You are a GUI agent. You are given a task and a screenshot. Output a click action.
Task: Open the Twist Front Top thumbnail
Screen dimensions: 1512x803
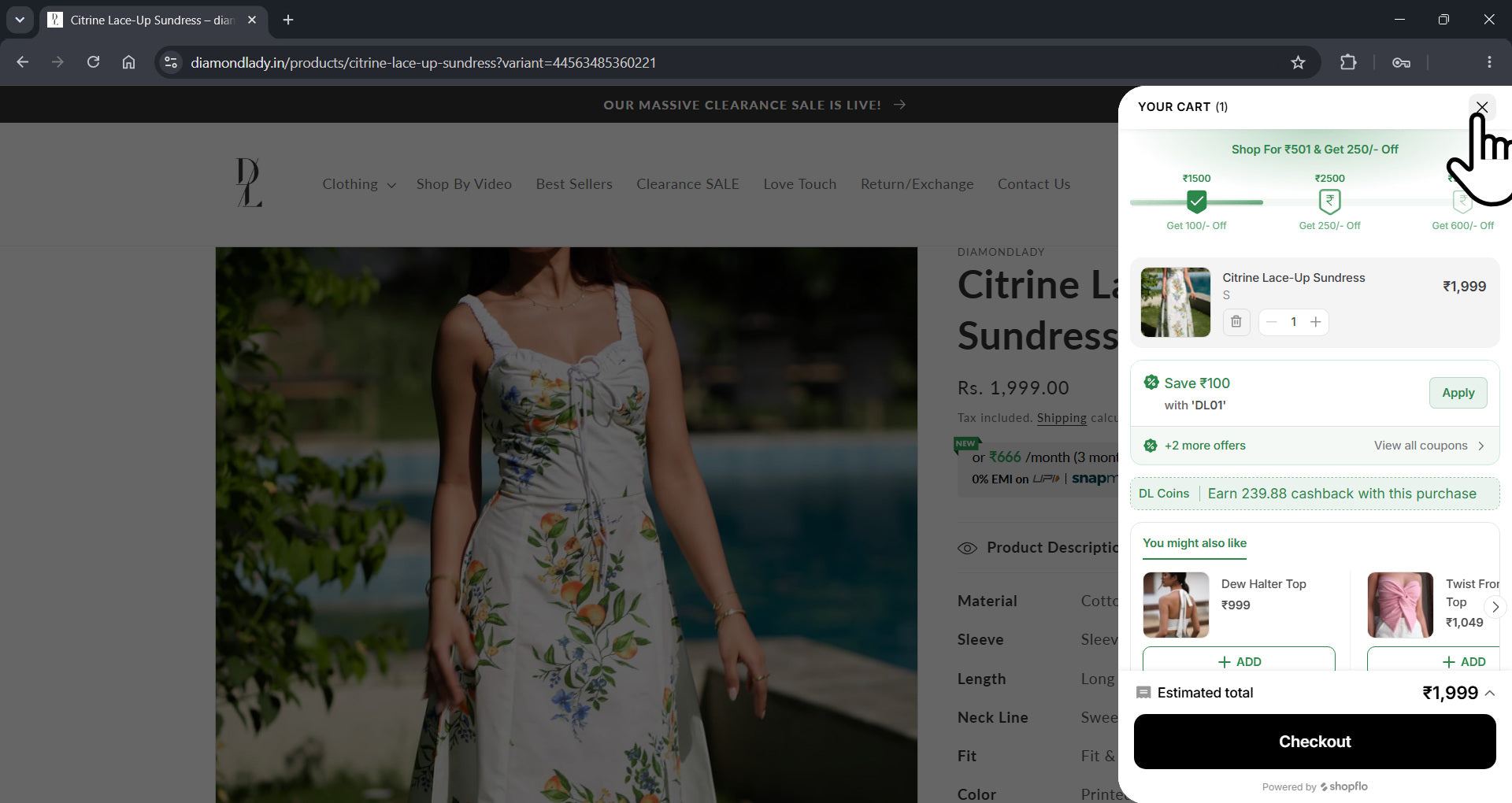(x=1400, y=605)
